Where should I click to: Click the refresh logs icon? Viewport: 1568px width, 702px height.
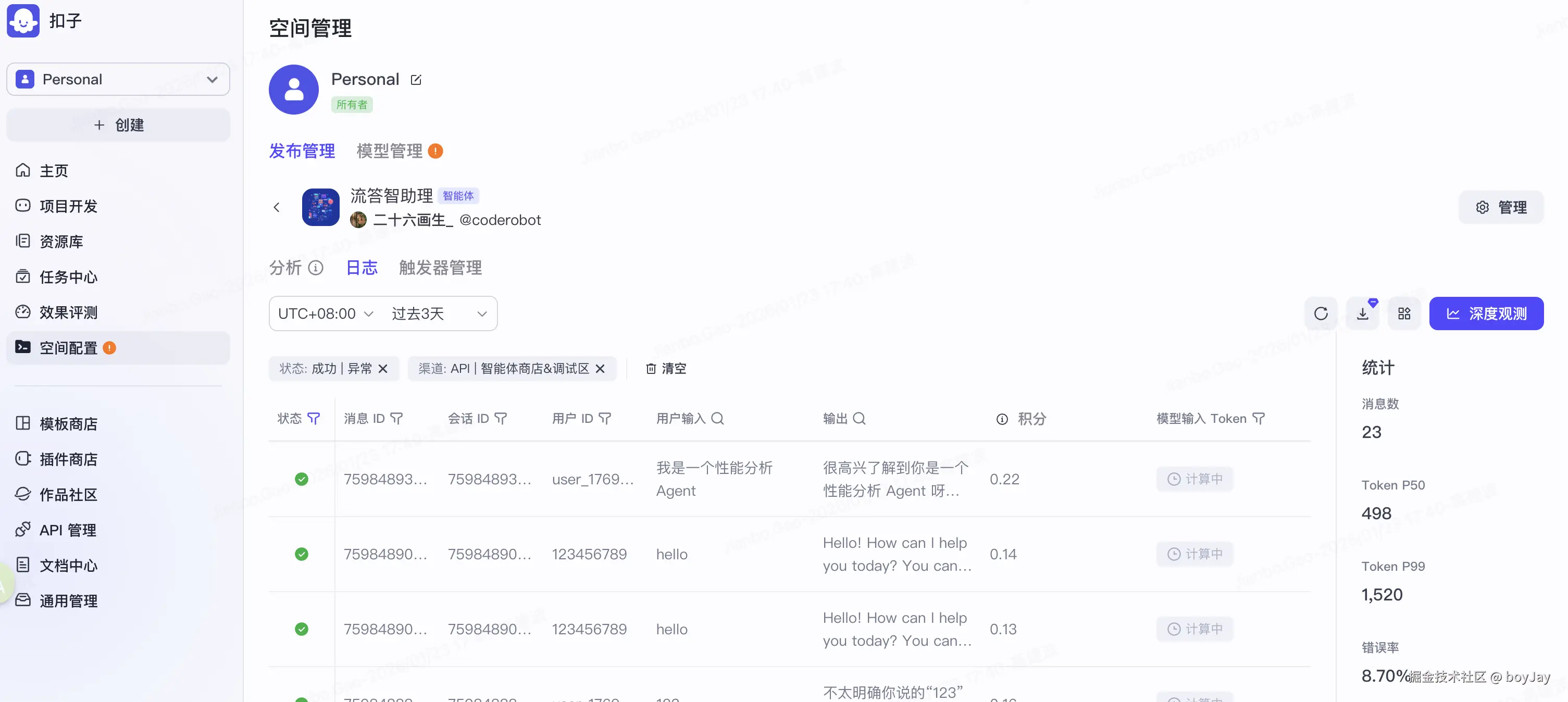pyautogui.click(x=1320, y=314)
